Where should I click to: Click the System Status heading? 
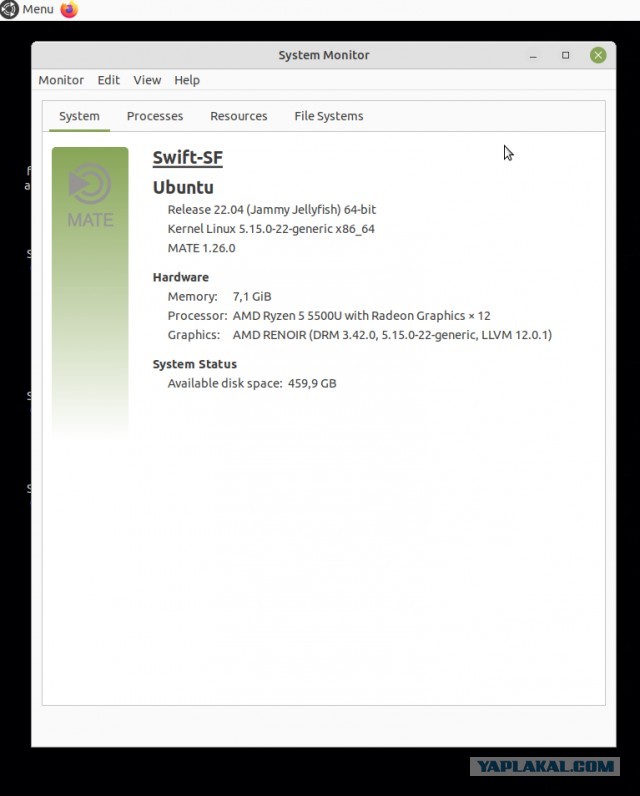pyautogui.click(x=195, y=364)
